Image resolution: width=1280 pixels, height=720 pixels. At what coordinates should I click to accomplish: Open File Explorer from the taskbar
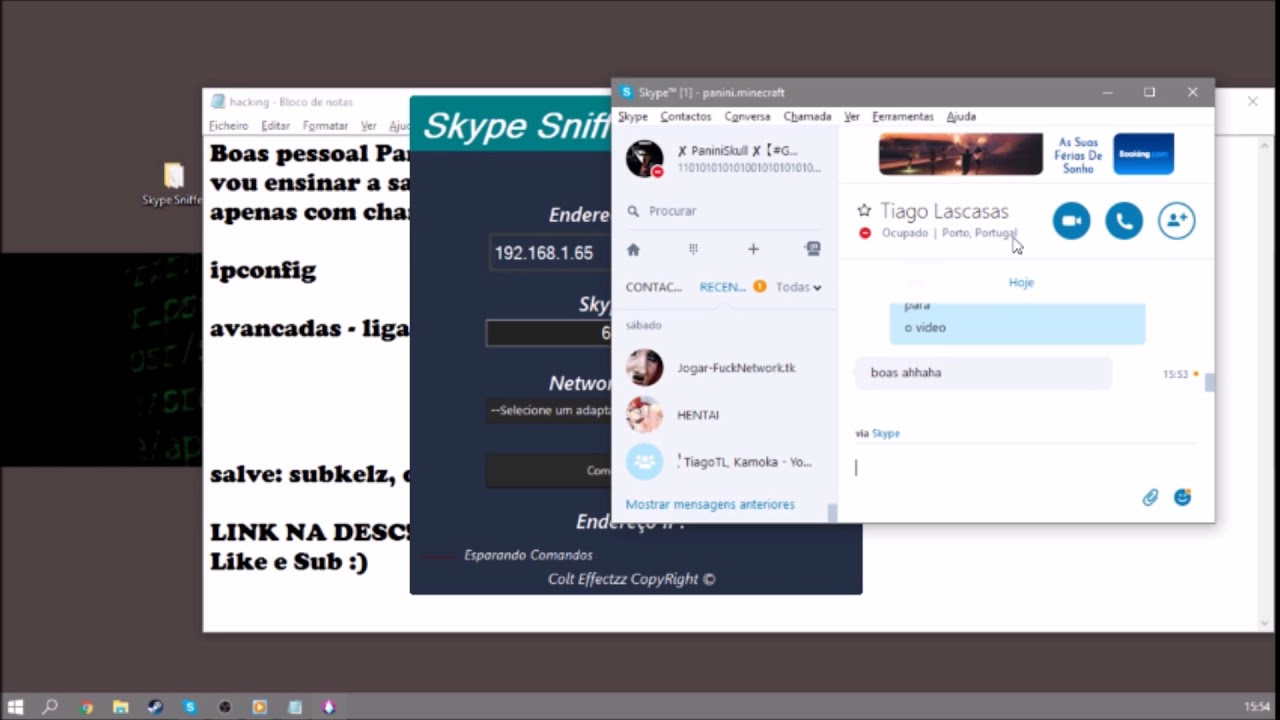(x=120, y=707)
